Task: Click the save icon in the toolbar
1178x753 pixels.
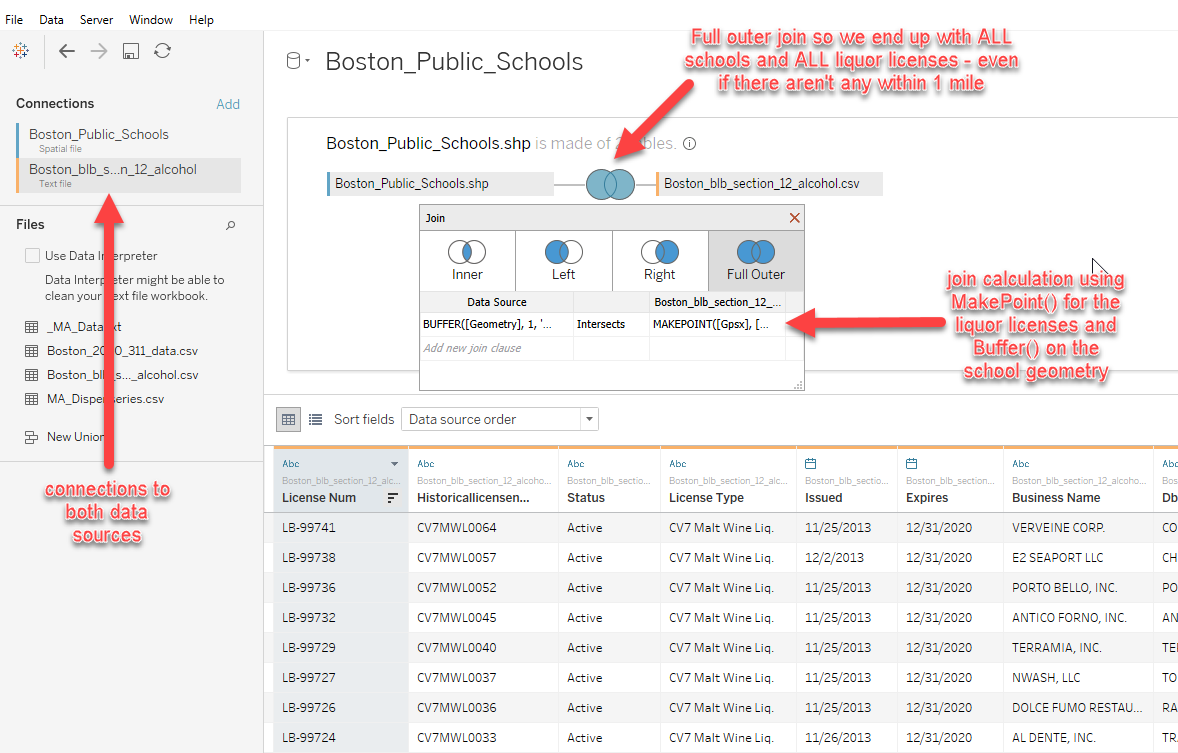Action: [130, 50]
